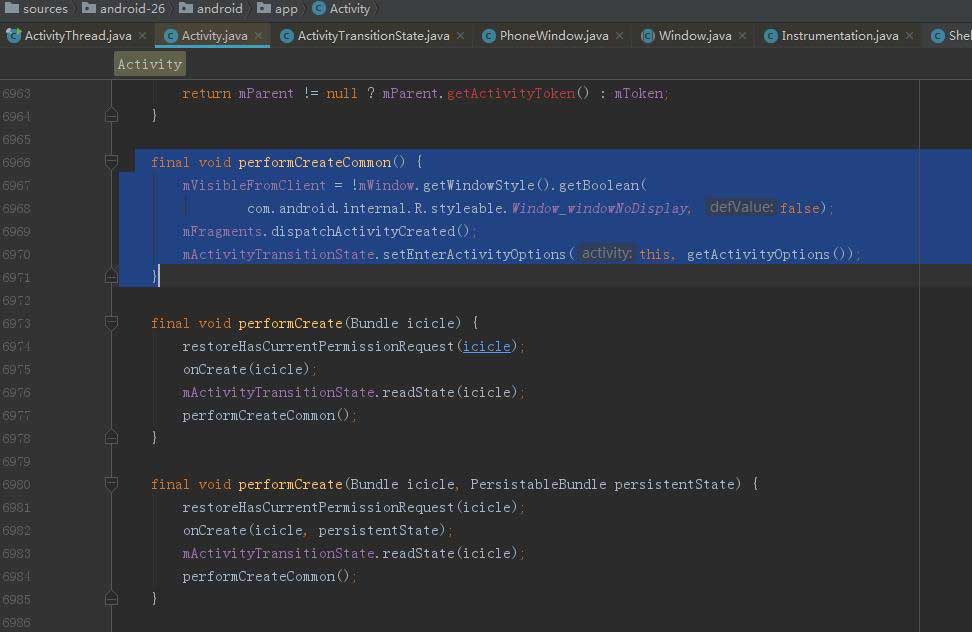972x632 pixels.
Task: Click the class icon on the cut-off Shel tab
Action: point(938,37)
